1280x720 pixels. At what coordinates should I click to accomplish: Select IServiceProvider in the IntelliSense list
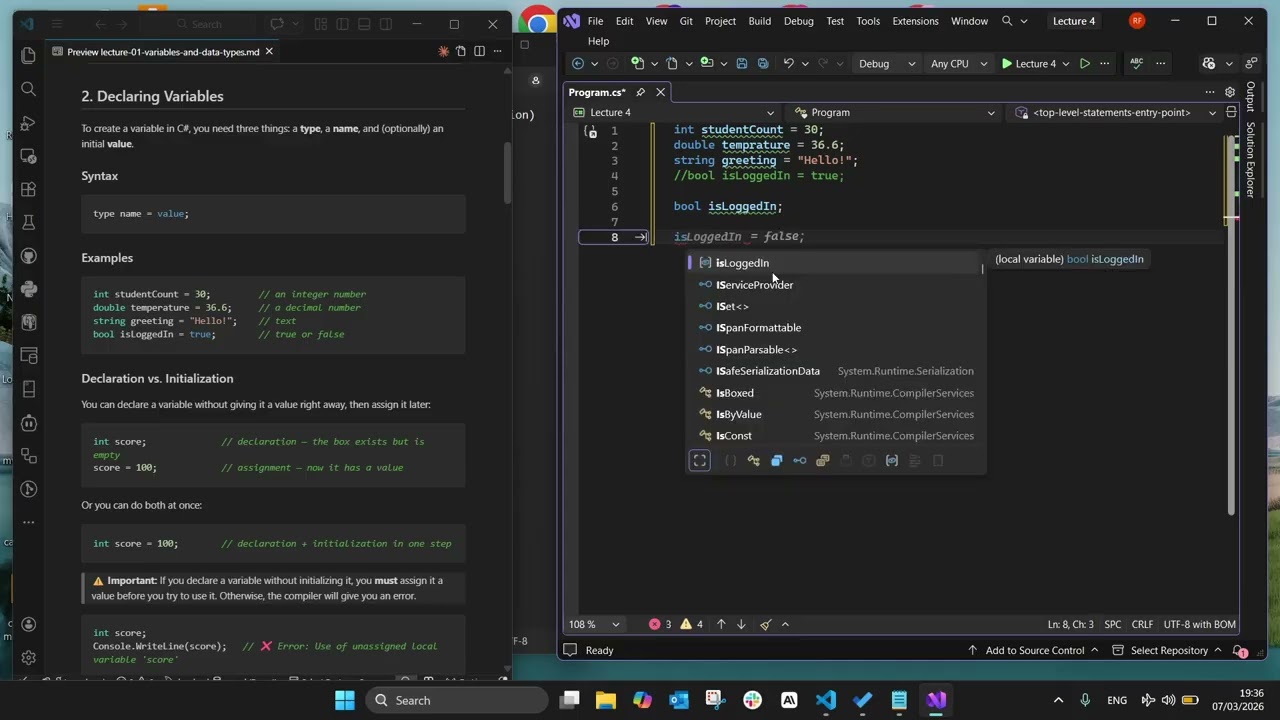click(x=835, y=285)
